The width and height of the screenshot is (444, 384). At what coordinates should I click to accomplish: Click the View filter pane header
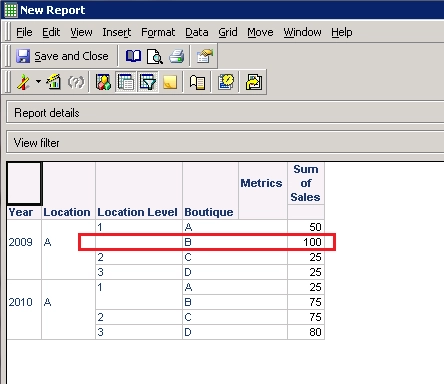tap(225, 143)
